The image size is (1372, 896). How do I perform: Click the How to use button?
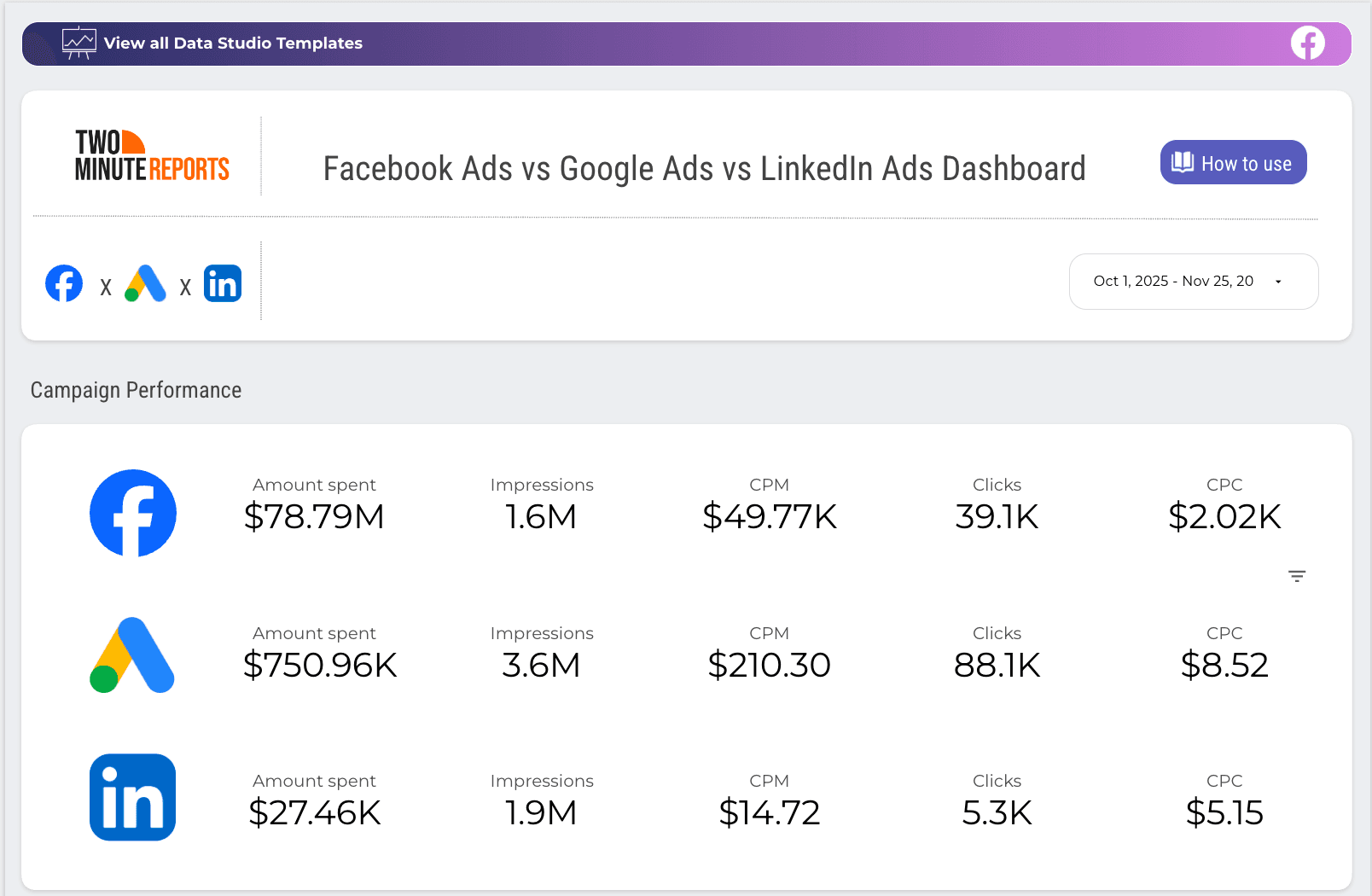1233,163
